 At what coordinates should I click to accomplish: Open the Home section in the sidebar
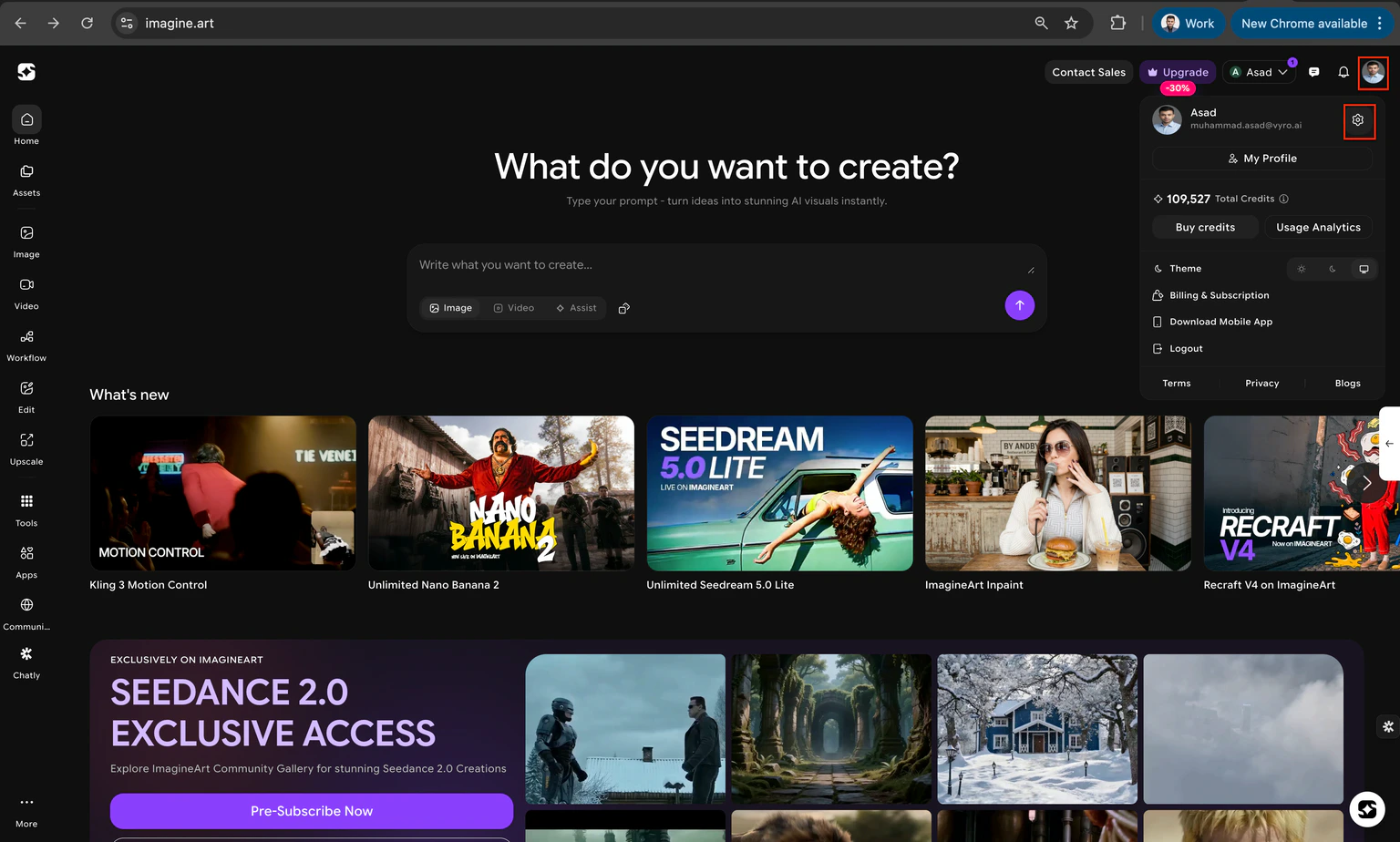click(x=26, y=126)
